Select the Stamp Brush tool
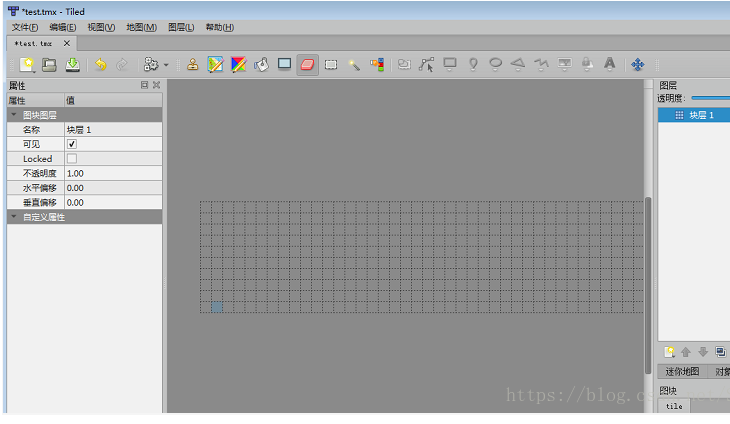 click(x=192, y=65)
